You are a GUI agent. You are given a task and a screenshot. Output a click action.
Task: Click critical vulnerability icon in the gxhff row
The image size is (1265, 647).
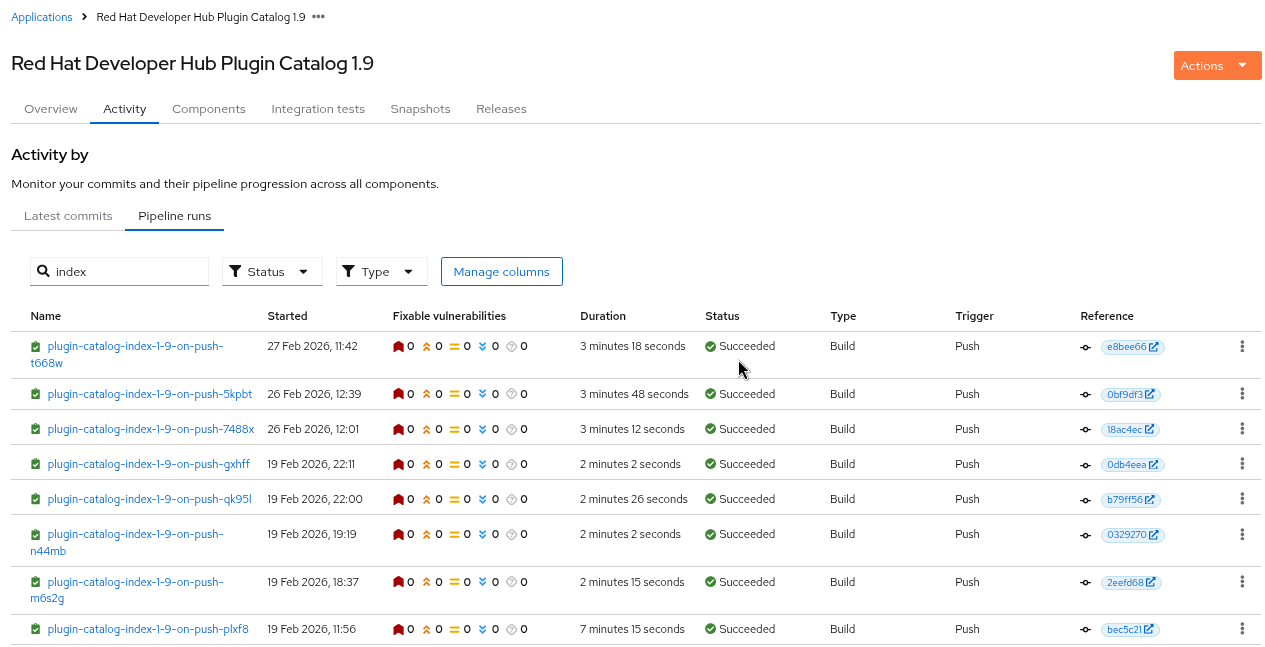coord(398,465)
